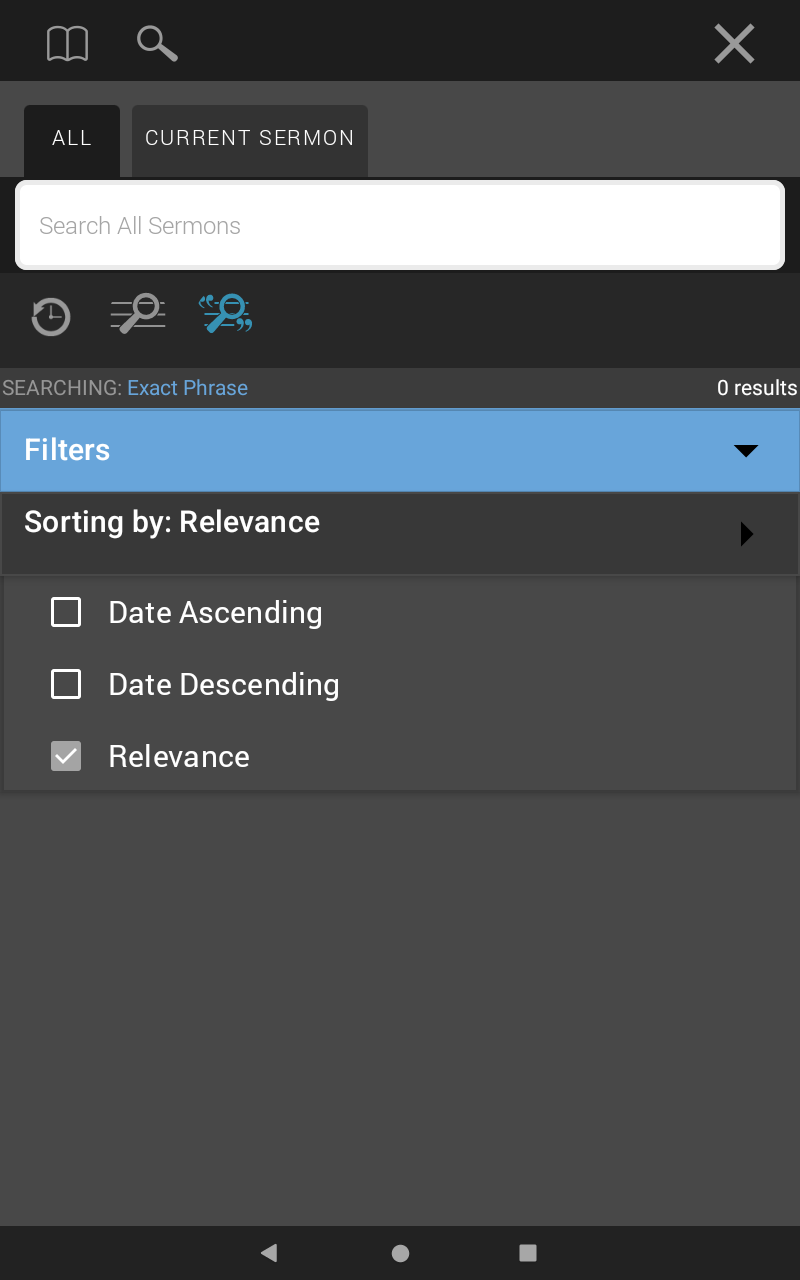Tap Android recent apps square button

tap(528, 1252)
